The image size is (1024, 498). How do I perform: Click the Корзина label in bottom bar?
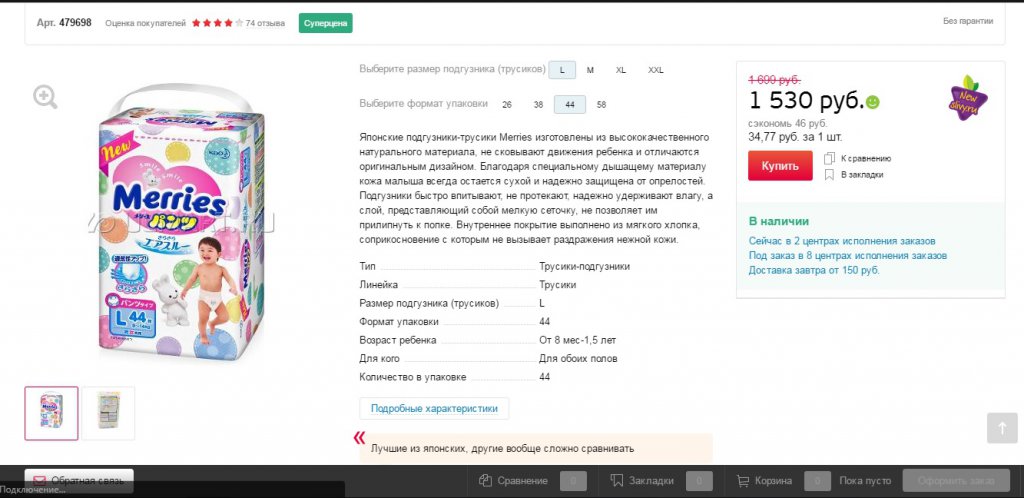[773, 481]
